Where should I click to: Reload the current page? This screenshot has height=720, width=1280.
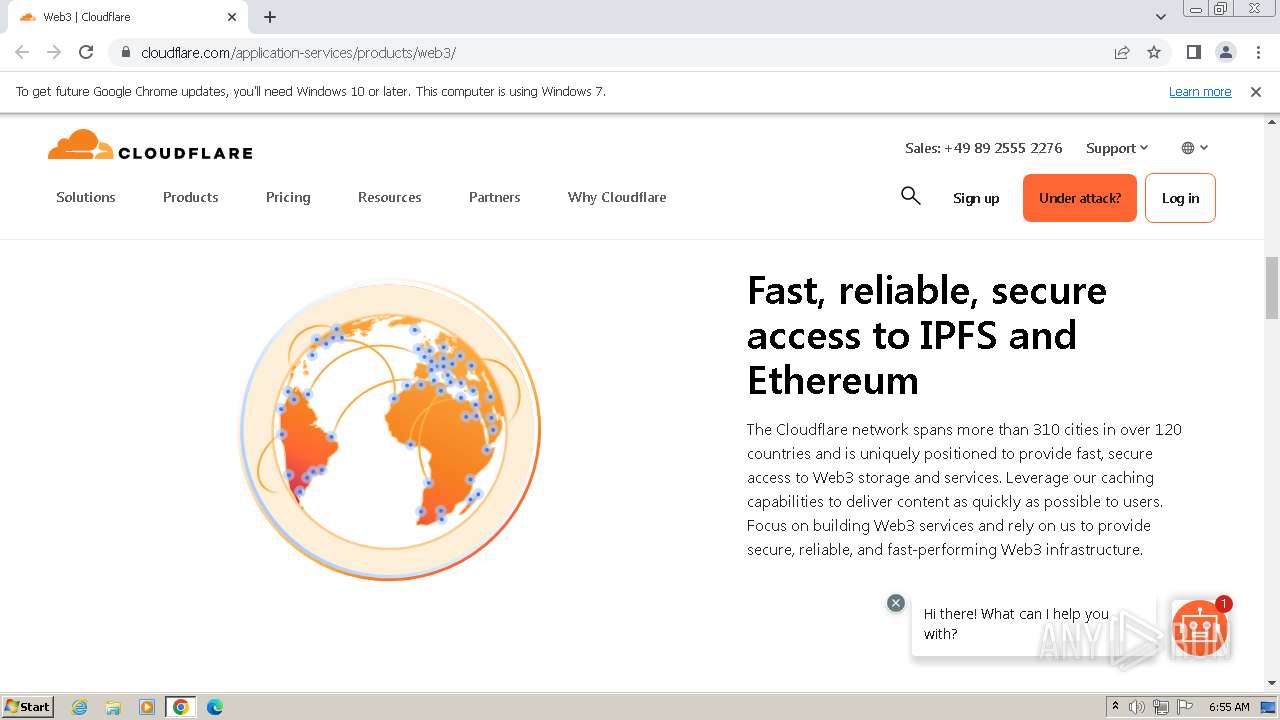86,52
